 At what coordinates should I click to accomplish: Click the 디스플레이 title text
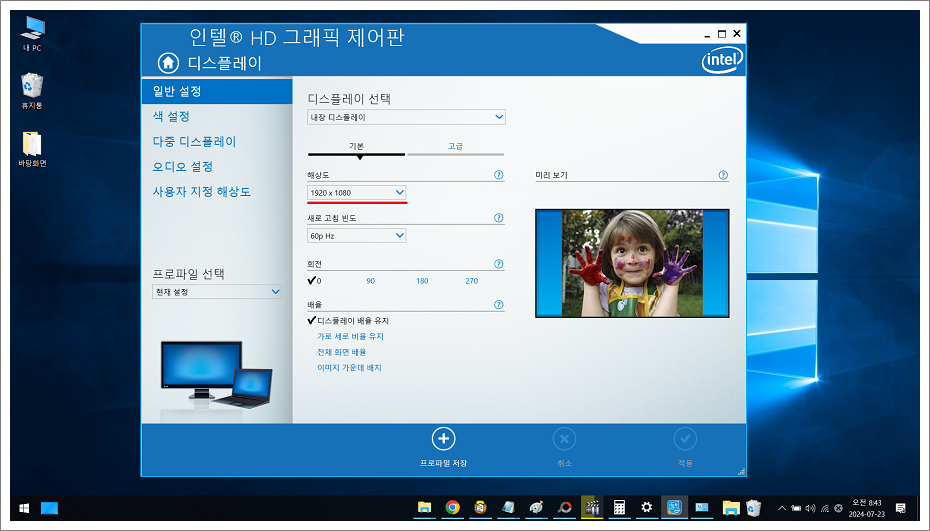pyautogui.click(x=225, y=63)
